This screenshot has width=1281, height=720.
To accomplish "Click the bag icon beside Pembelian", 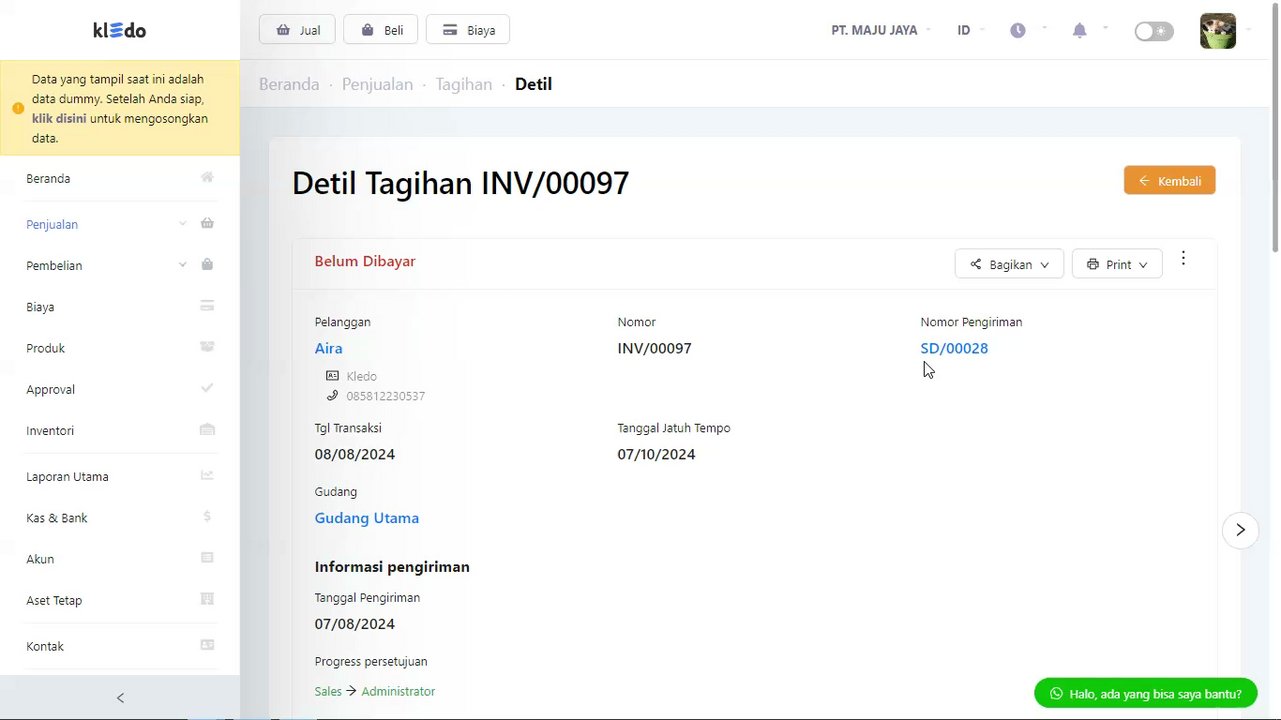I will [207, 265].
